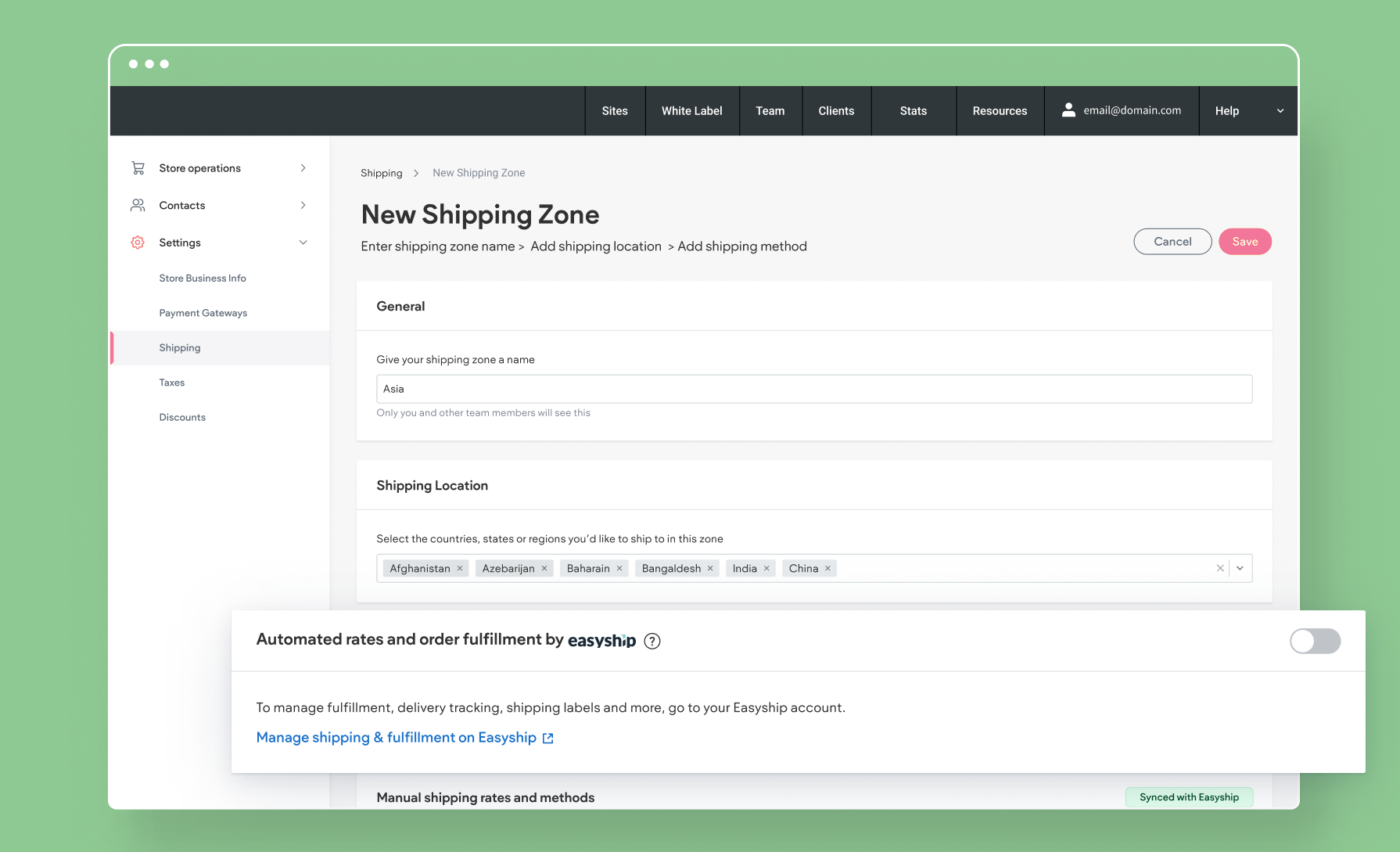The image size is (1400, 852).
Task: Save the new shipping zone
Action: pos(1244,241)
